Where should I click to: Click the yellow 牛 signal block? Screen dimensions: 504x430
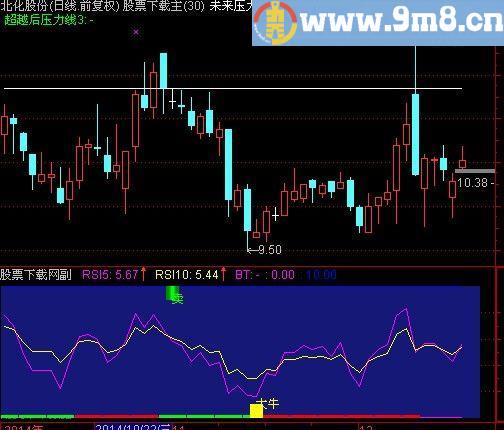257,411
